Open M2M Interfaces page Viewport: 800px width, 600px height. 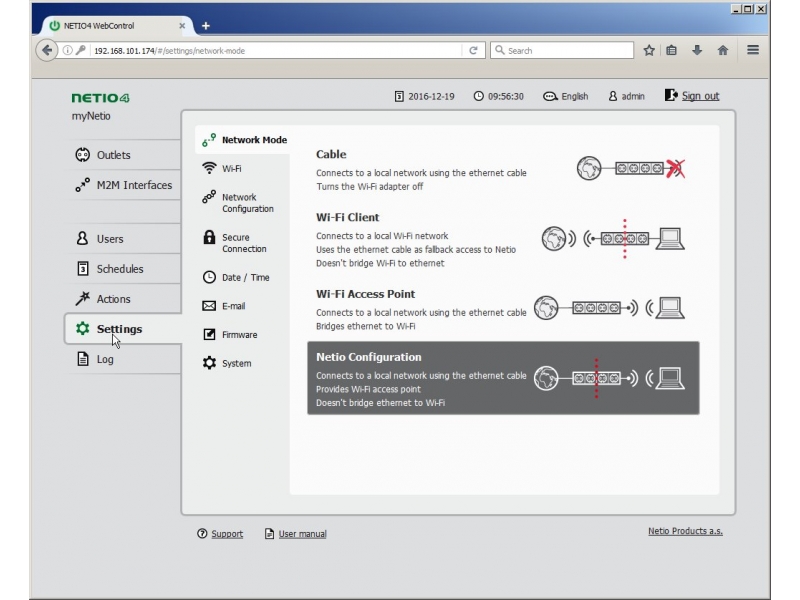click(x=123, y=185)
